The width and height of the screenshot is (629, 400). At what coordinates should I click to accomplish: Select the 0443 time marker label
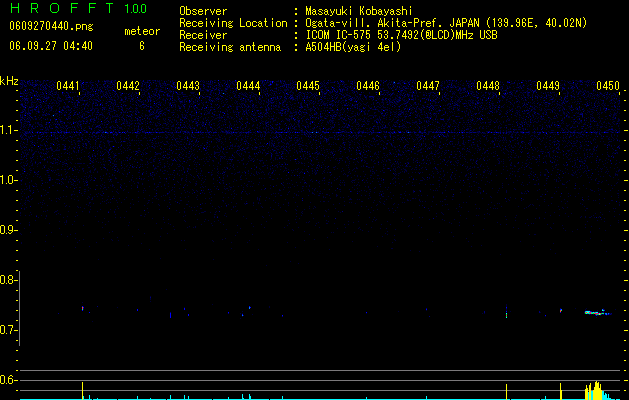(188, 86)
